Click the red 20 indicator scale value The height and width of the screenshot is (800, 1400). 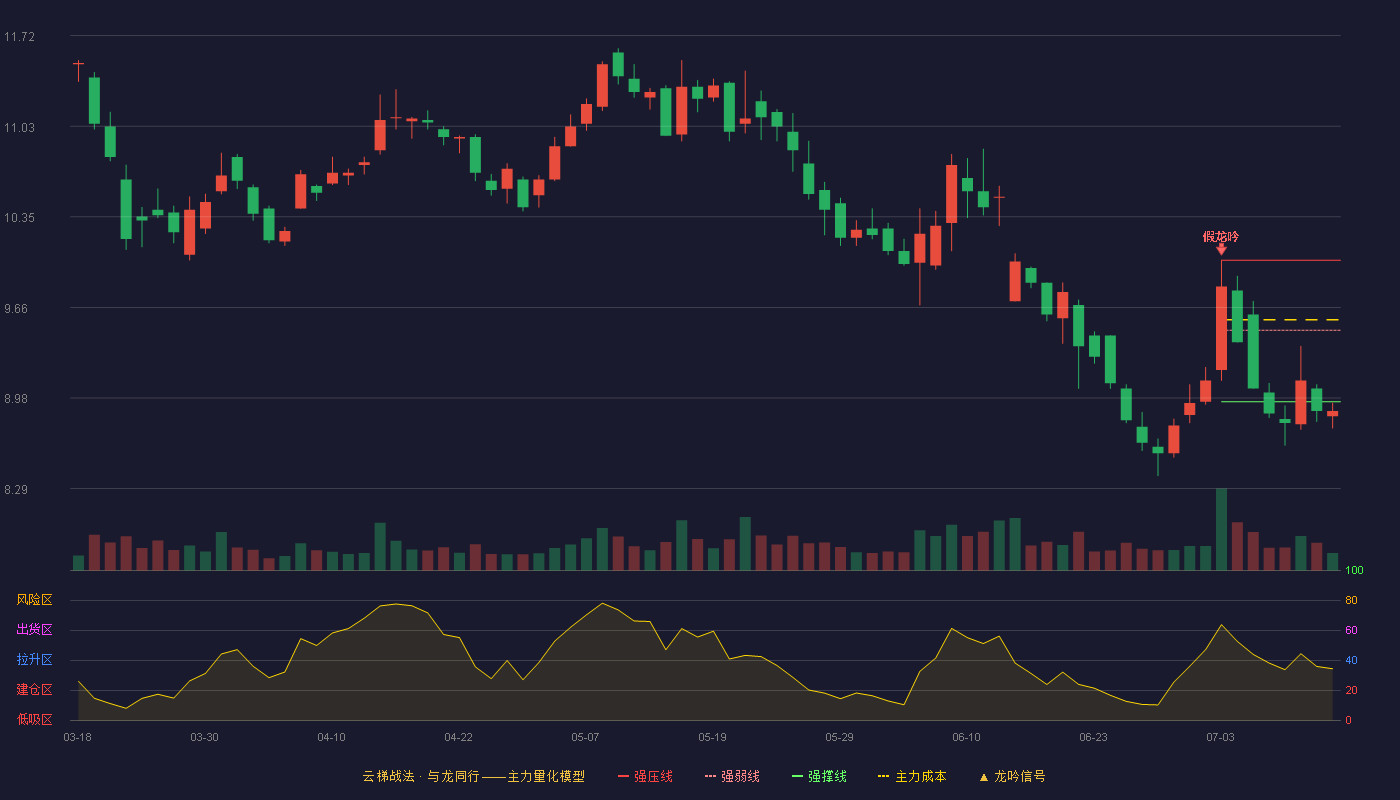pos(1351,690)
